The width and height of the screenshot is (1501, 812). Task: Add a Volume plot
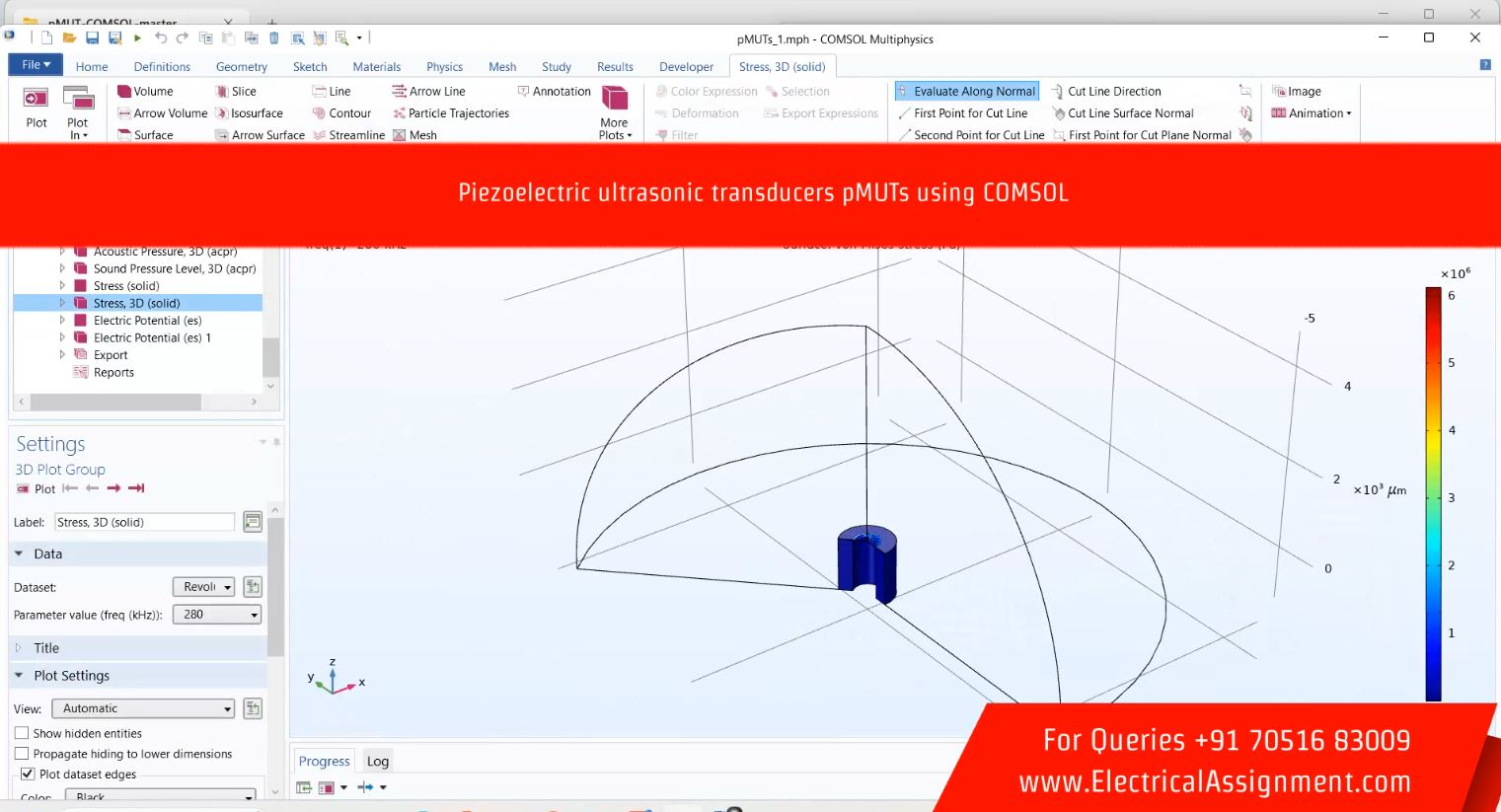point(145,91)
